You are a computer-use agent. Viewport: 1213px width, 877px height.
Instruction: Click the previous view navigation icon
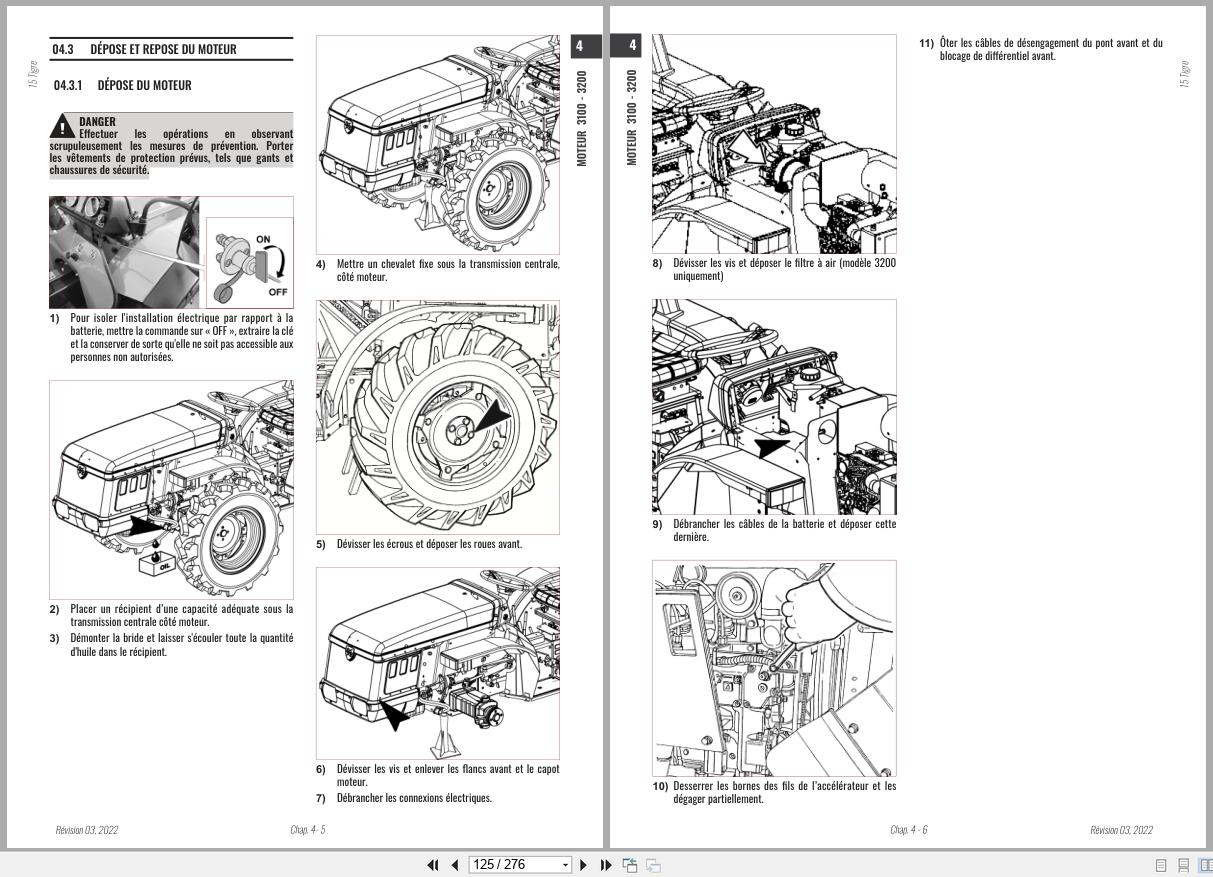(630, 865)
